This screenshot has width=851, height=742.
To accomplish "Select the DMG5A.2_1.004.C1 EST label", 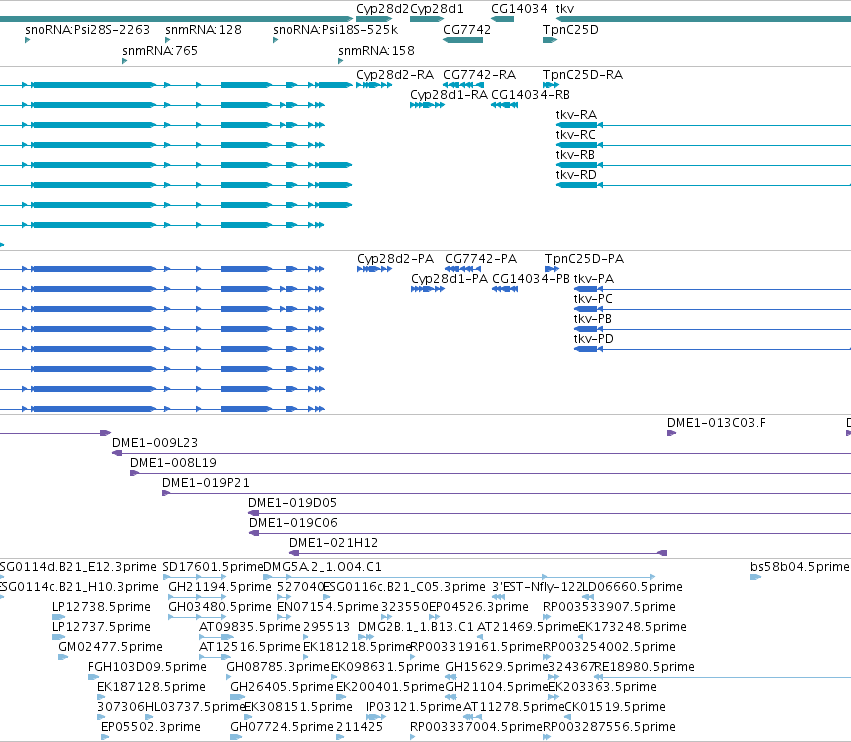I will coord(322,567).
